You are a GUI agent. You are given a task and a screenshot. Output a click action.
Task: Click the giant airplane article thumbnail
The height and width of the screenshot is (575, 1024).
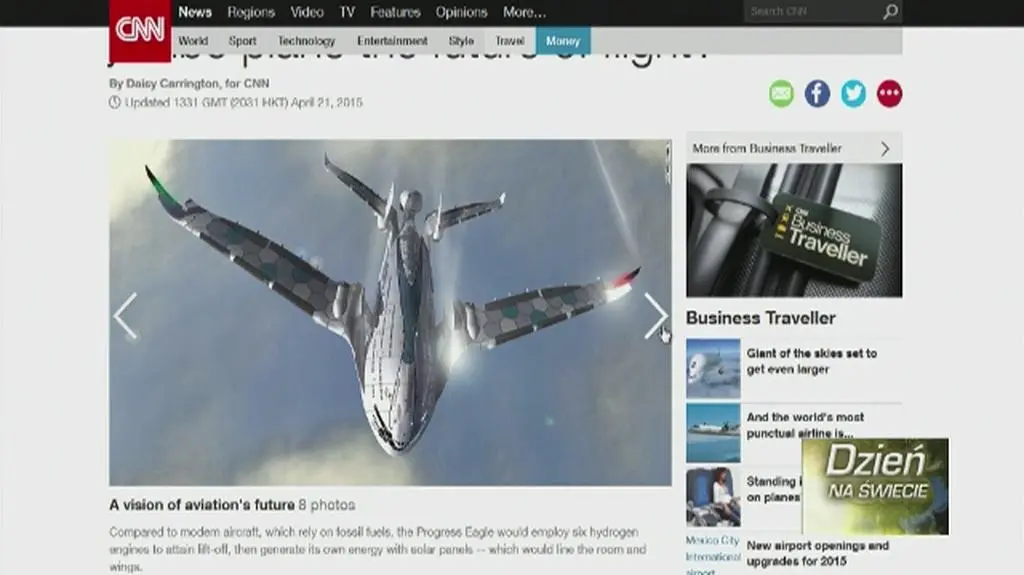click(x=713, y=368)
